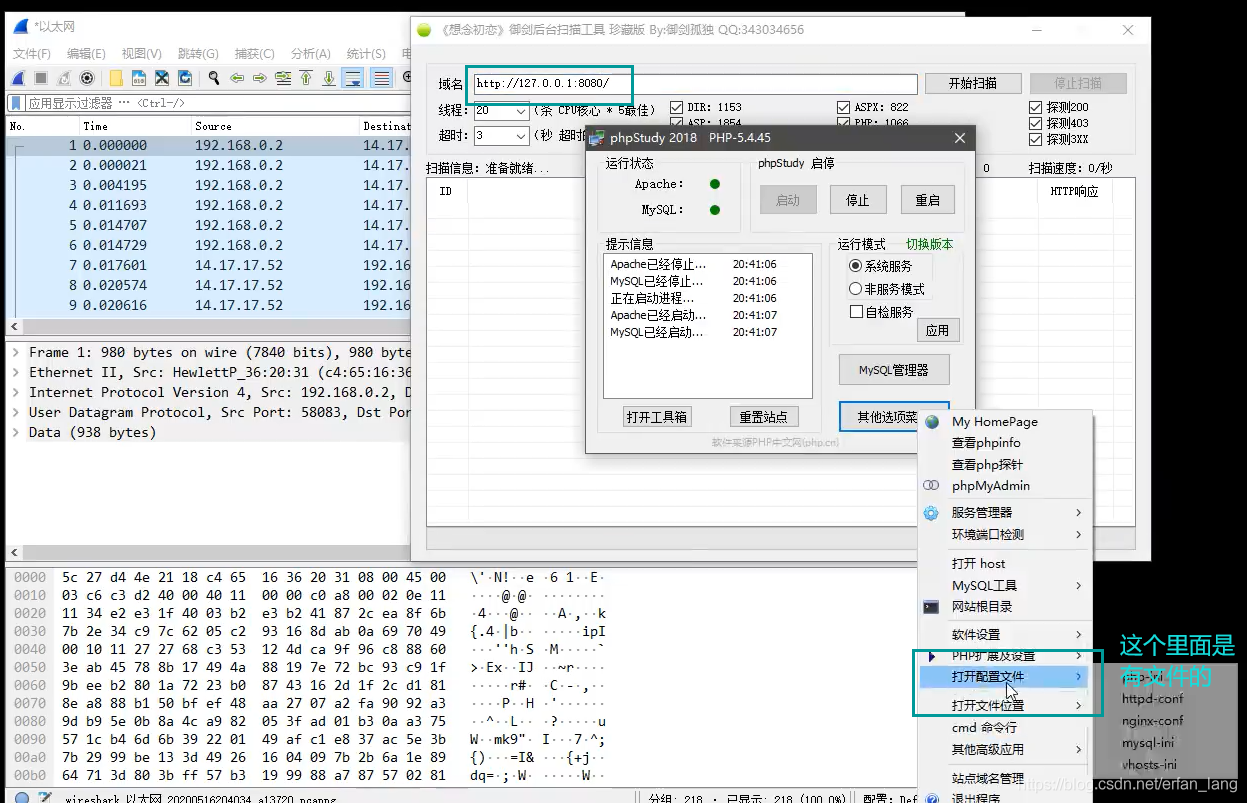Click the 重置站点 button
The height and width of the screenshot is (803, 1247).
point(764,417)
